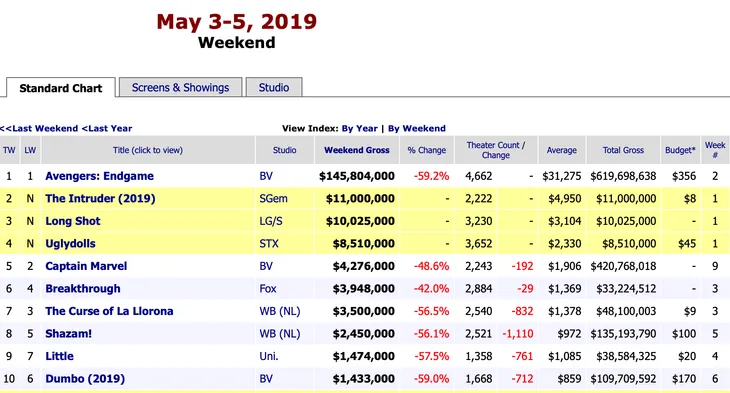Open Dumbo (2019) title link
The image size is (730, 393).
(x=85, y=379)
